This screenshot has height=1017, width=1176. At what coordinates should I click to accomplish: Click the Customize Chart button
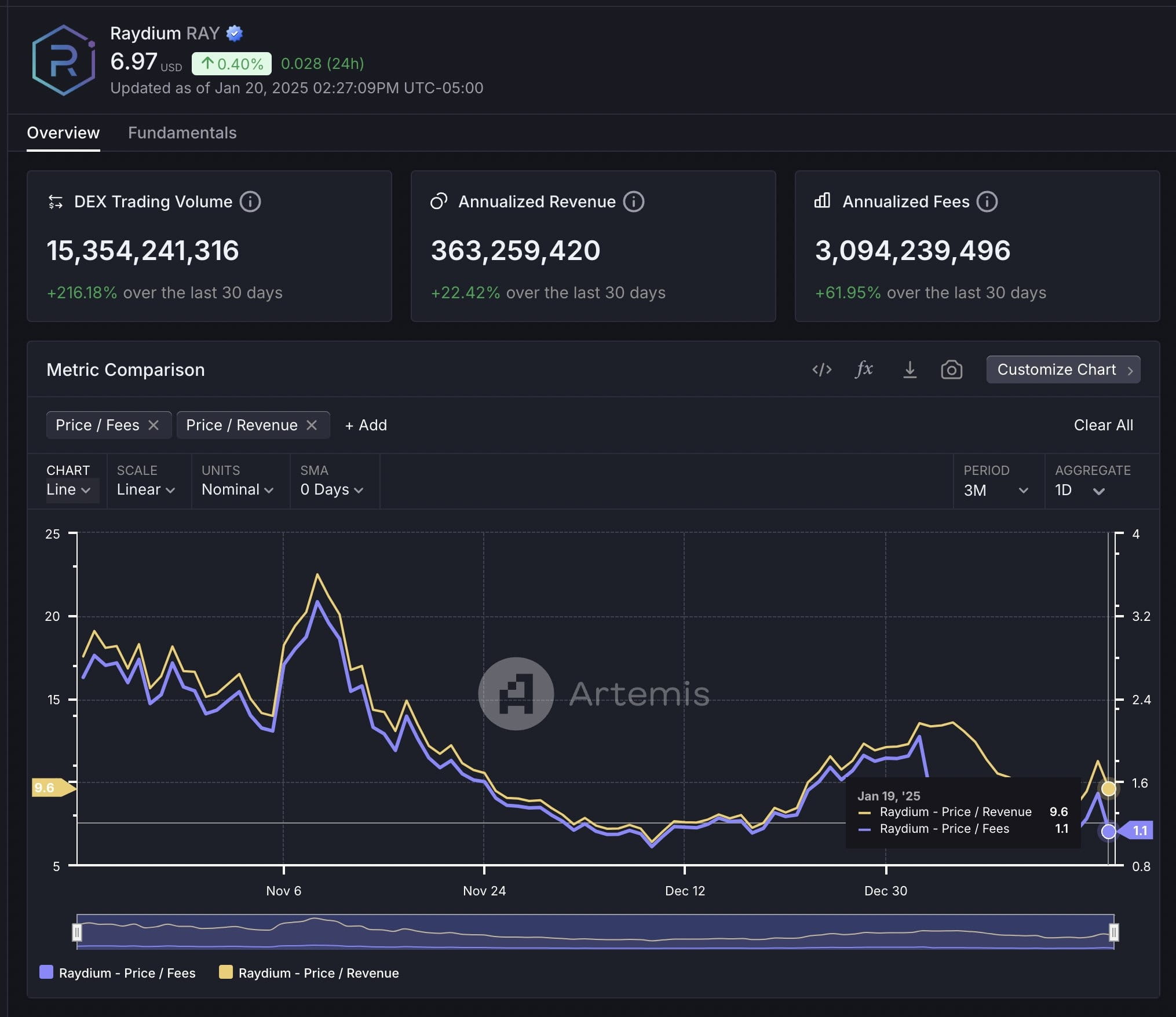point(1063,370)
